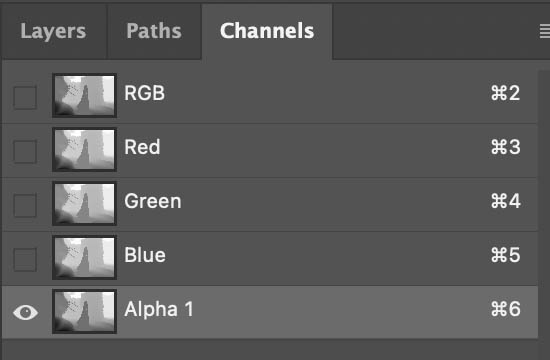The height and width of the screenshot is (360, 550).
Task: Select the Alpha 1 channel label
Action: tap(159, 309)
